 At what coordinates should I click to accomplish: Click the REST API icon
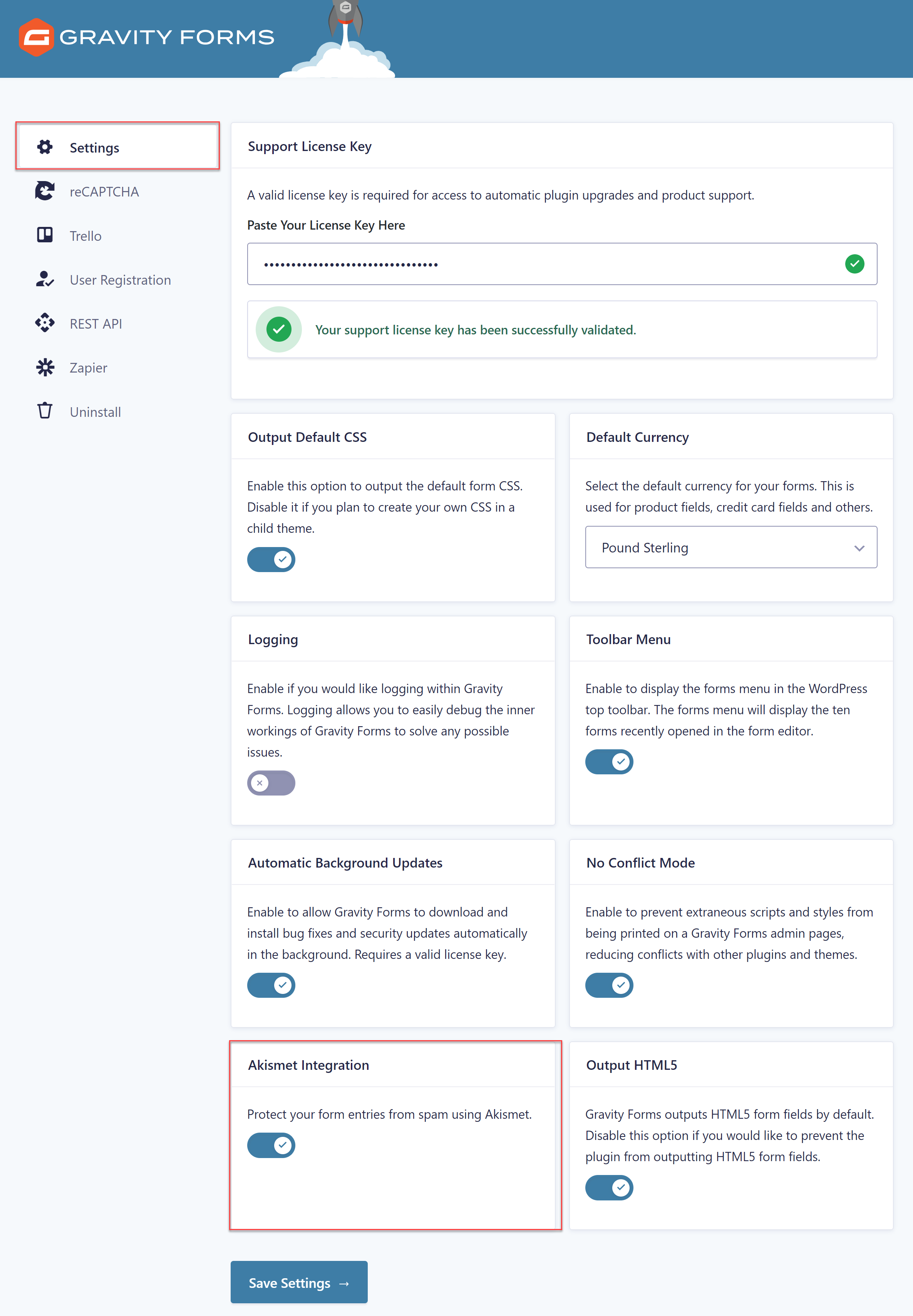pos(45,323)
